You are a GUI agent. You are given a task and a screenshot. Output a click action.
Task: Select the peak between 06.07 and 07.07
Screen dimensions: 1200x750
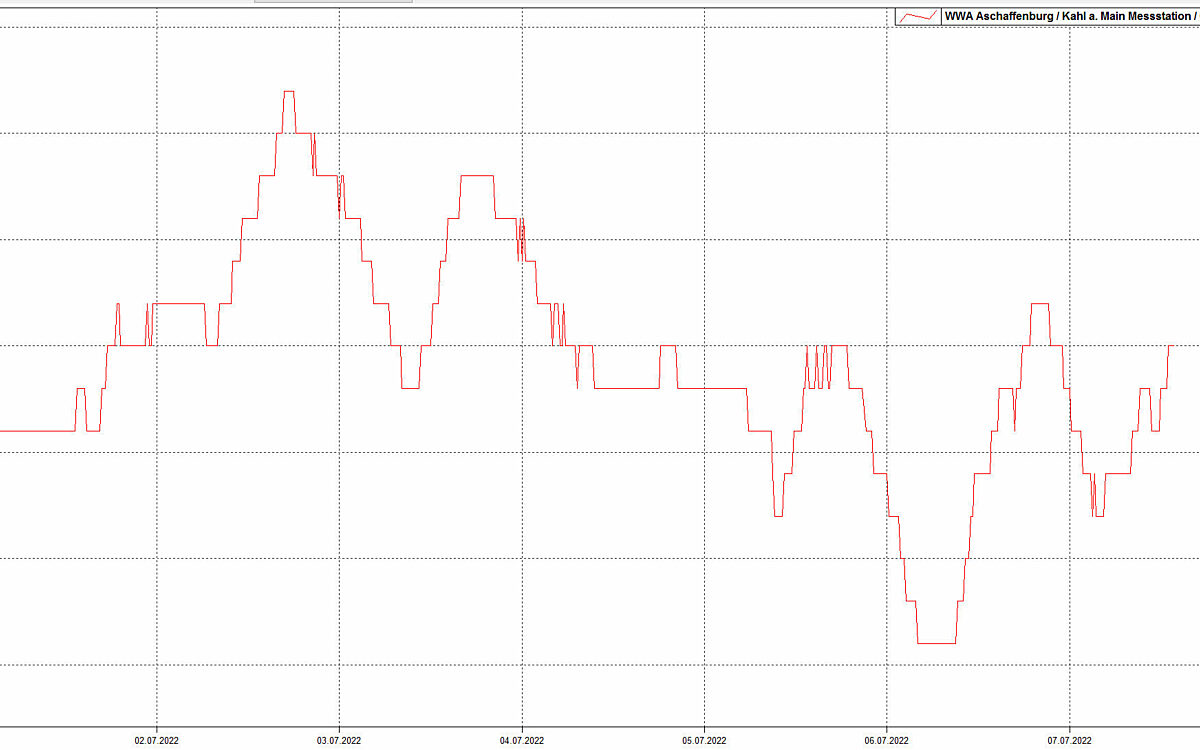click(x=1039, y=303)
